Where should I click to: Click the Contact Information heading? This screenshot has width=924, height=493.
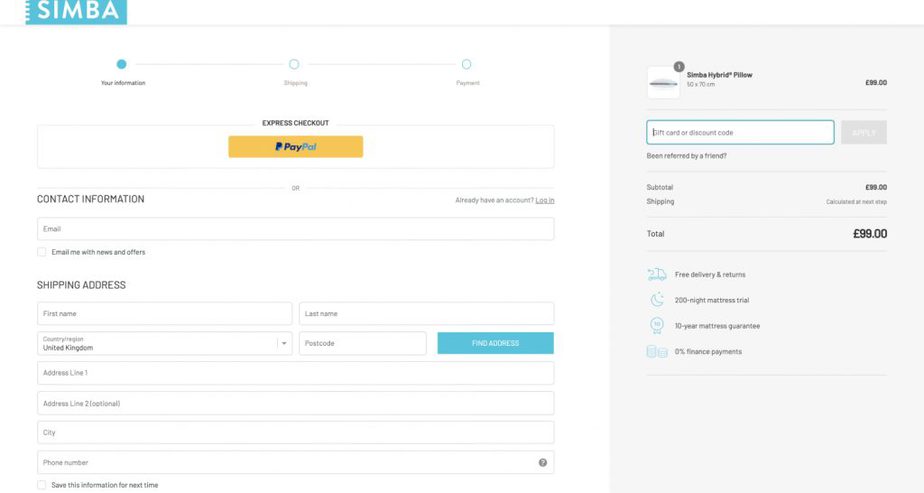pyautogui.click(x=91, y=199)
